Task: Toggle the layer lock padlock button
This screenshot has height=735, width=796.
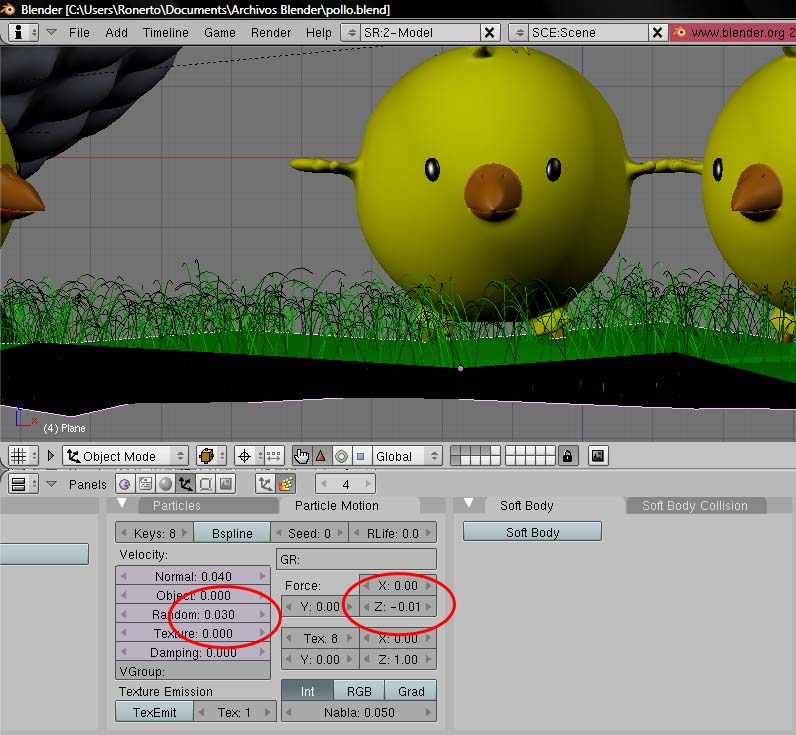Action: [568, 456]
